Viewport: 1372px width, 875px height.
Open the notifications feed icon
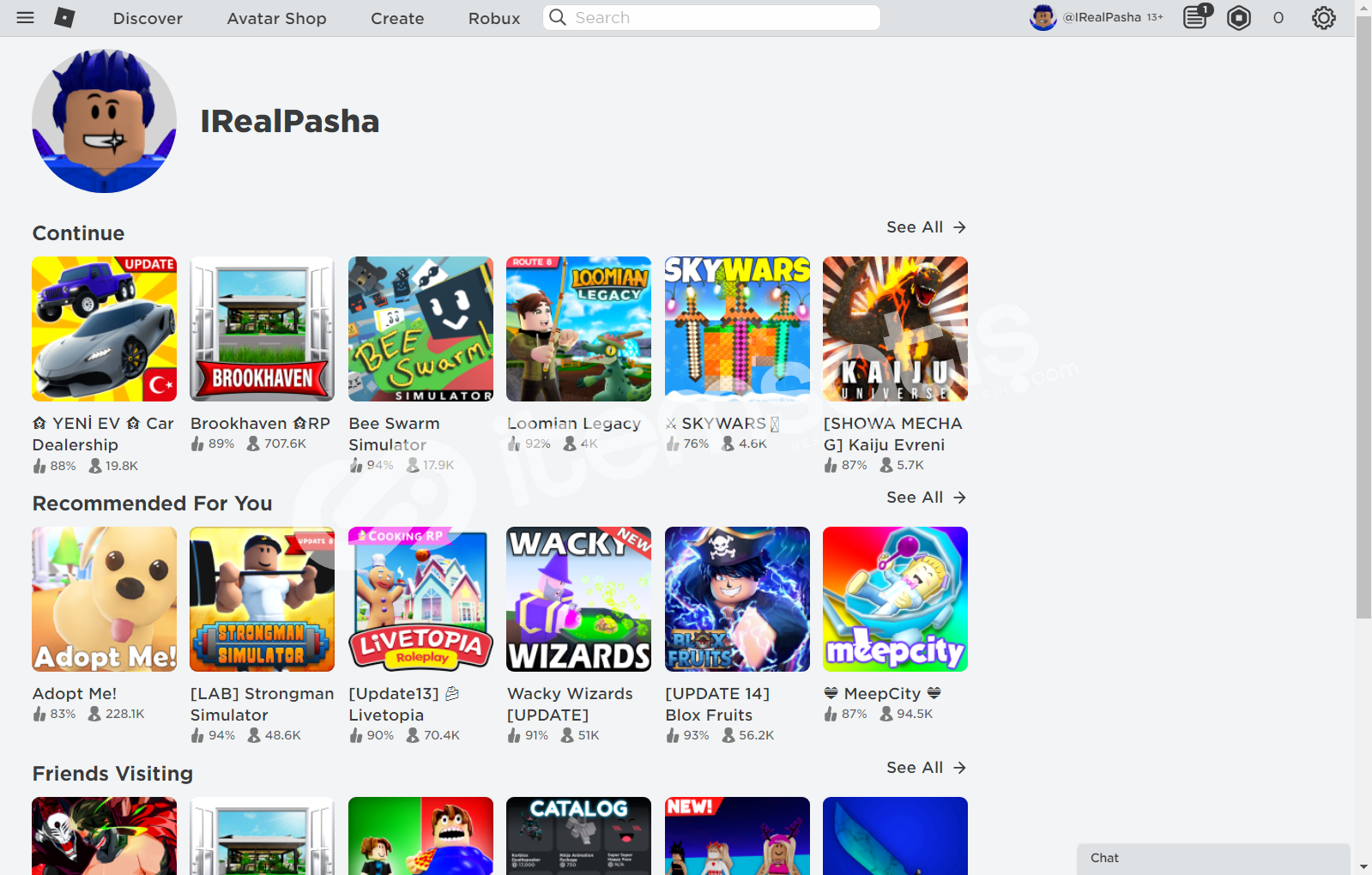click(1196, 17)
